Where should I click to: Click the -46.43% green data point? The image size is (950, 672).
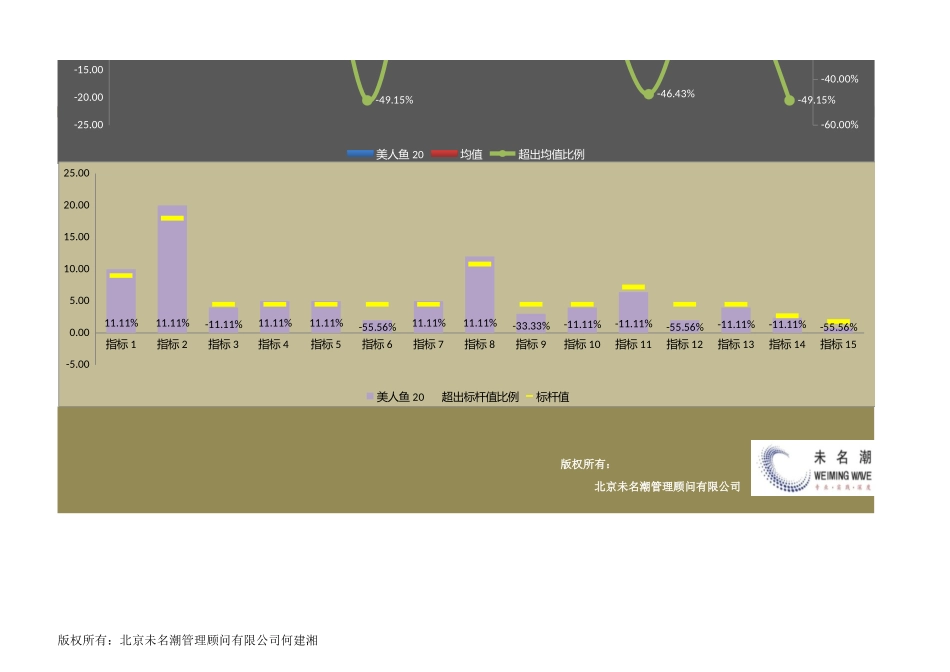coord(648,94)
